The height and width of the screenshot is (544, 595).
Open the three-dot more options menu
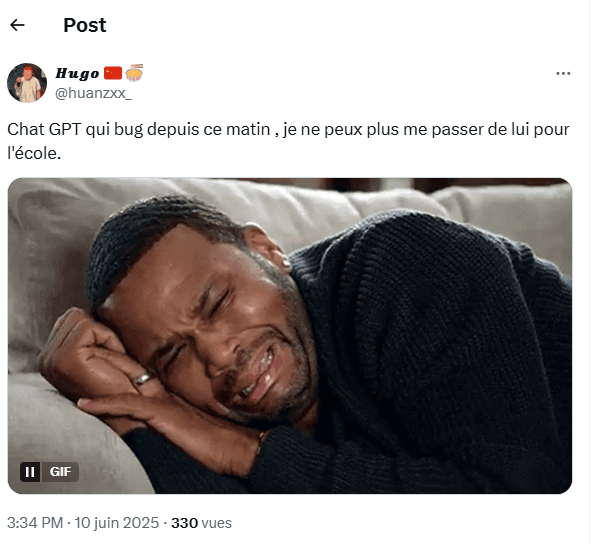click(x=563, y=74)
